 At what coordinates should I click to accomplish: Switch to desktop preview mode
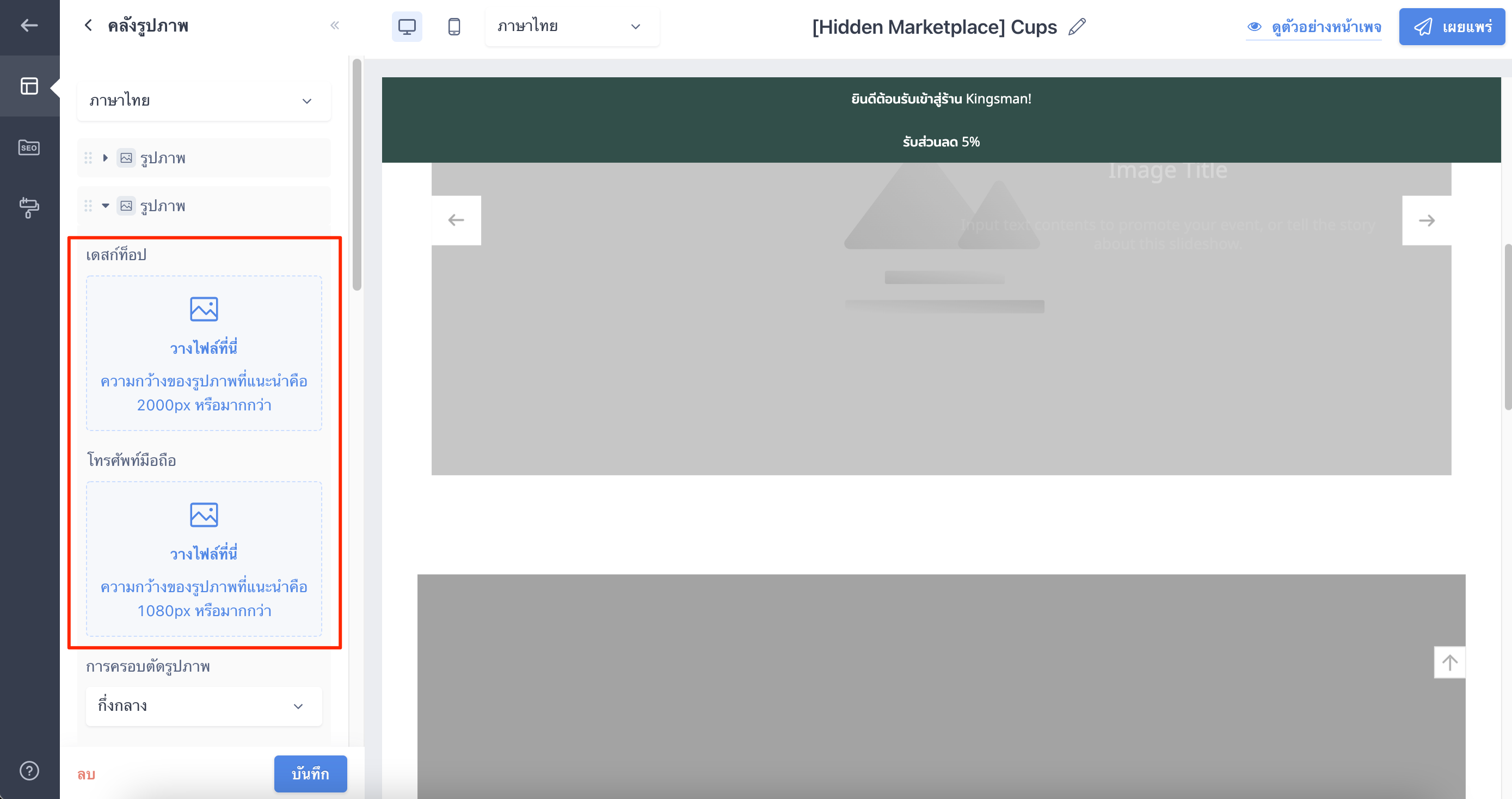coord(407,27)
